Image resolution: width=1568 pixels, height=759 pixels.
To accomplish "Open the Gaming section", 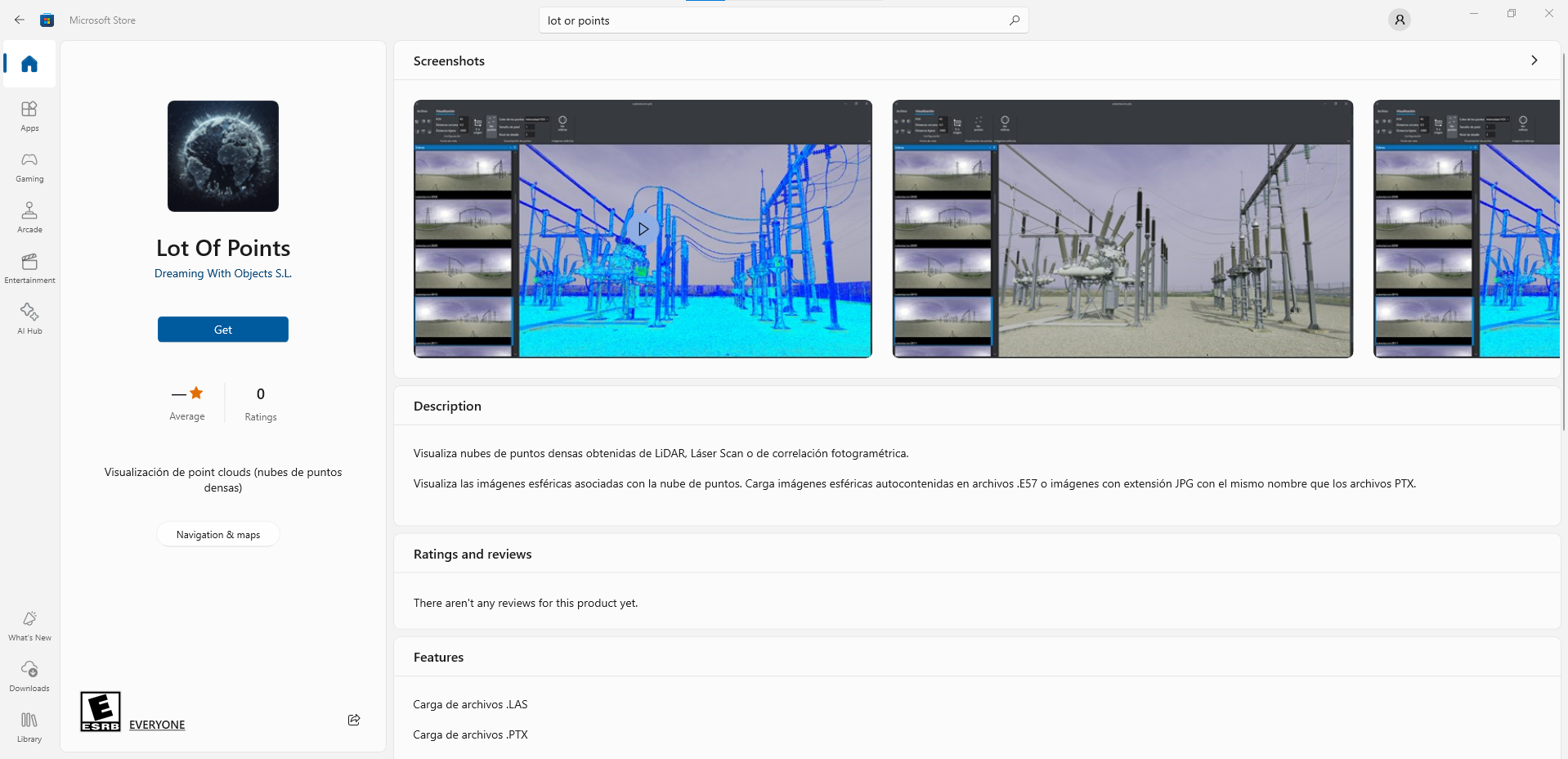I will [x=29, y=166].
